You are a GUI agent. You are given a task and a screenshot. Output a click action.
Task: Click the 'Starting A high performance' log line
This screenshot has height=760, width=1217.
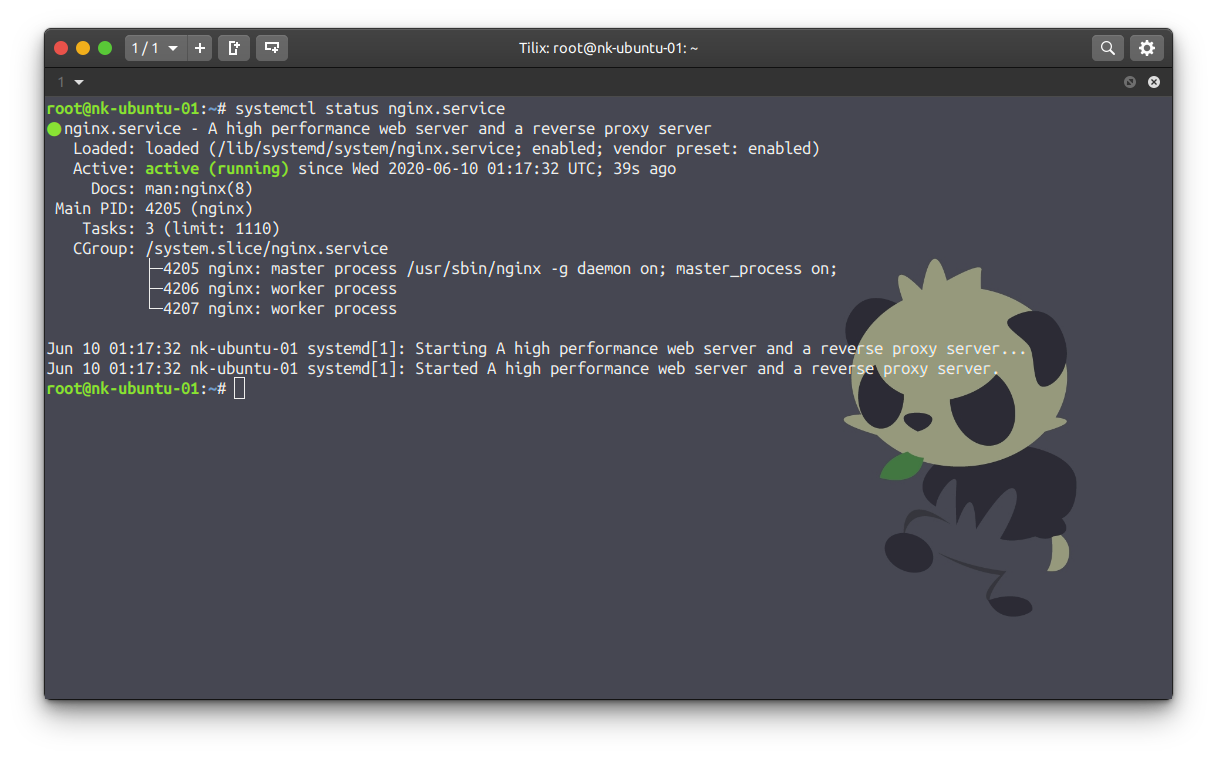click(x=537, y=349)
